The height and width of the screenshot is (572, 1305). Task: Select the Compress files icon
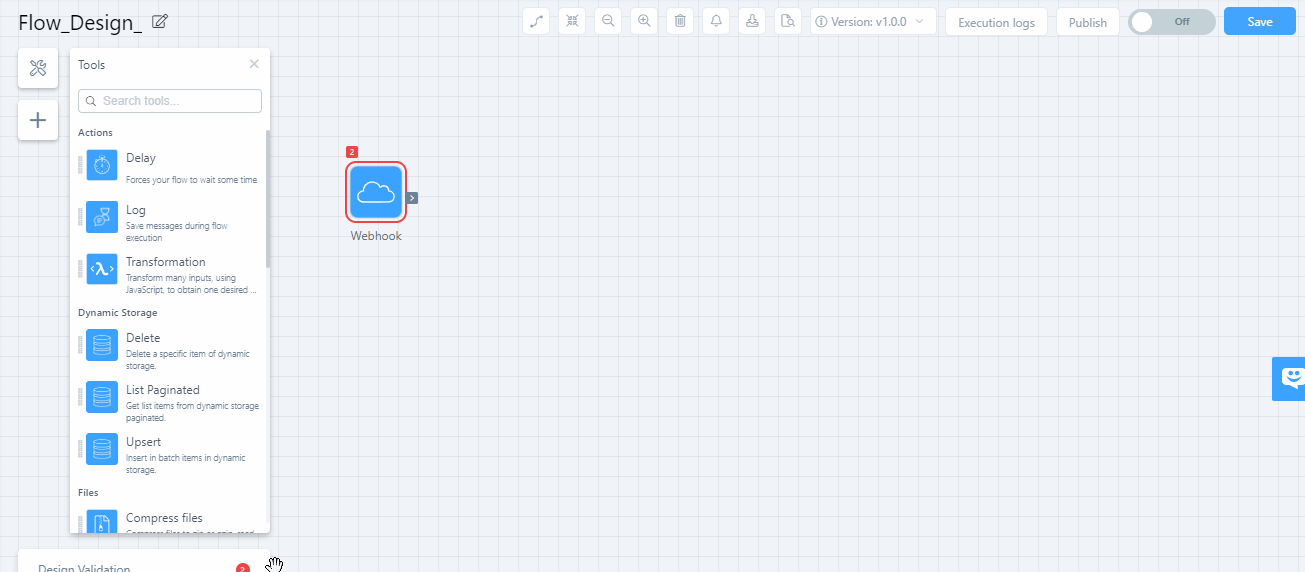point(102,522)
